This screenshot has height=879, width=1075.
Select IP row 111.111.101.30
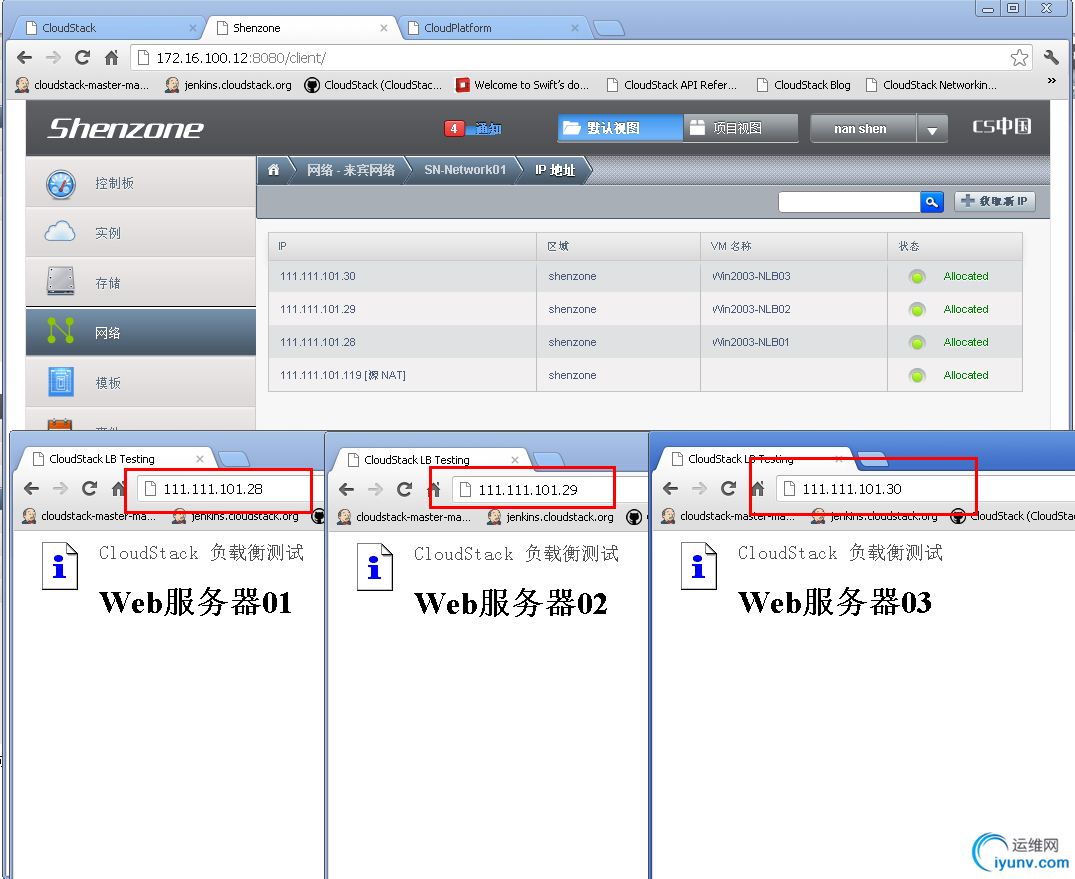tap(645, 276)
